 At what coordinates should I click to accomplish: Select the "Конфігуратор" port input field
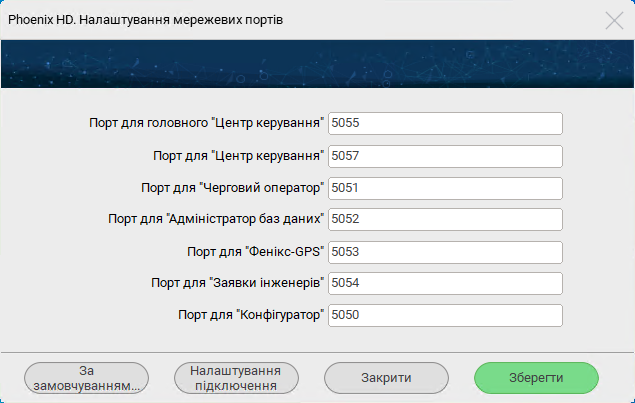445,315
